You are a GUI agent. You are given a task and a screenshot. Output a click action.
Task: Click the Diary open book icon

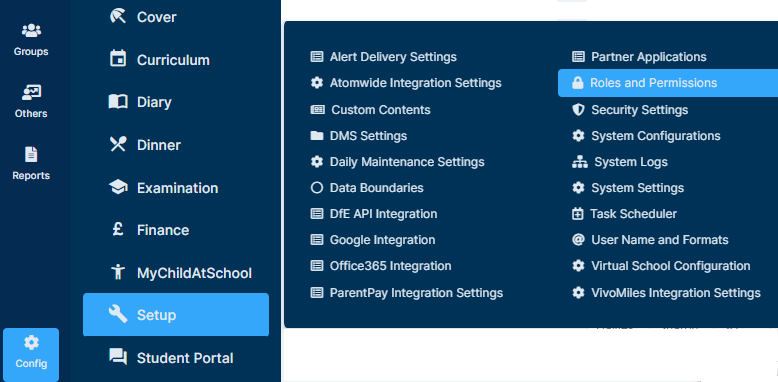[118, 102]
